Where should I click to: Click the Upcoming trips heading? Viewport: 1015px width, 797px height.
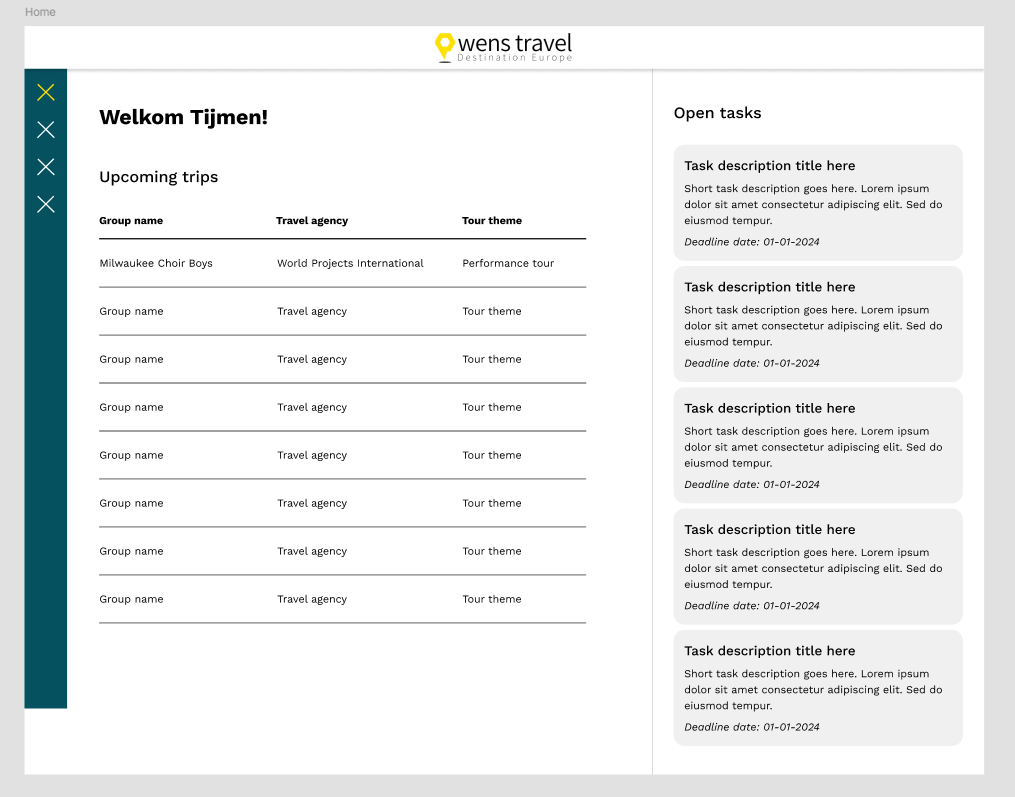[159, 177]
